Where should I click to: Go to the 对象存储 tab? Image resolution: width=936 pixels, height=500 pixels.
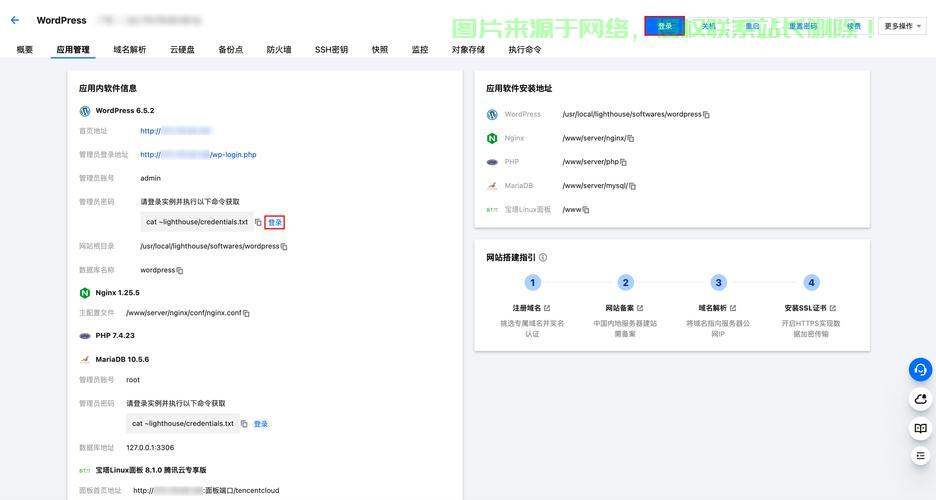(468, 50)
